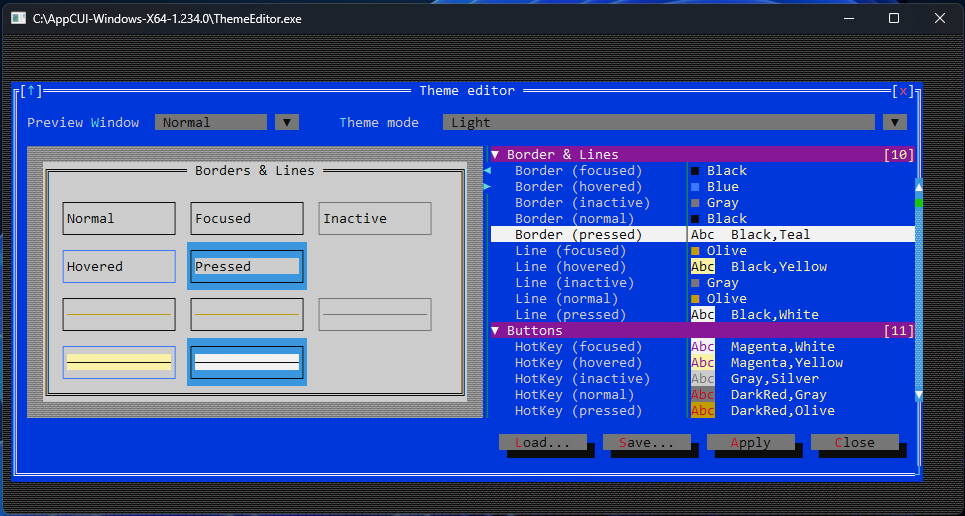Click the up-arrow maximize icon in Theme editor title
The width and height of the screenshot is (965, 516).
pos(31,91)
